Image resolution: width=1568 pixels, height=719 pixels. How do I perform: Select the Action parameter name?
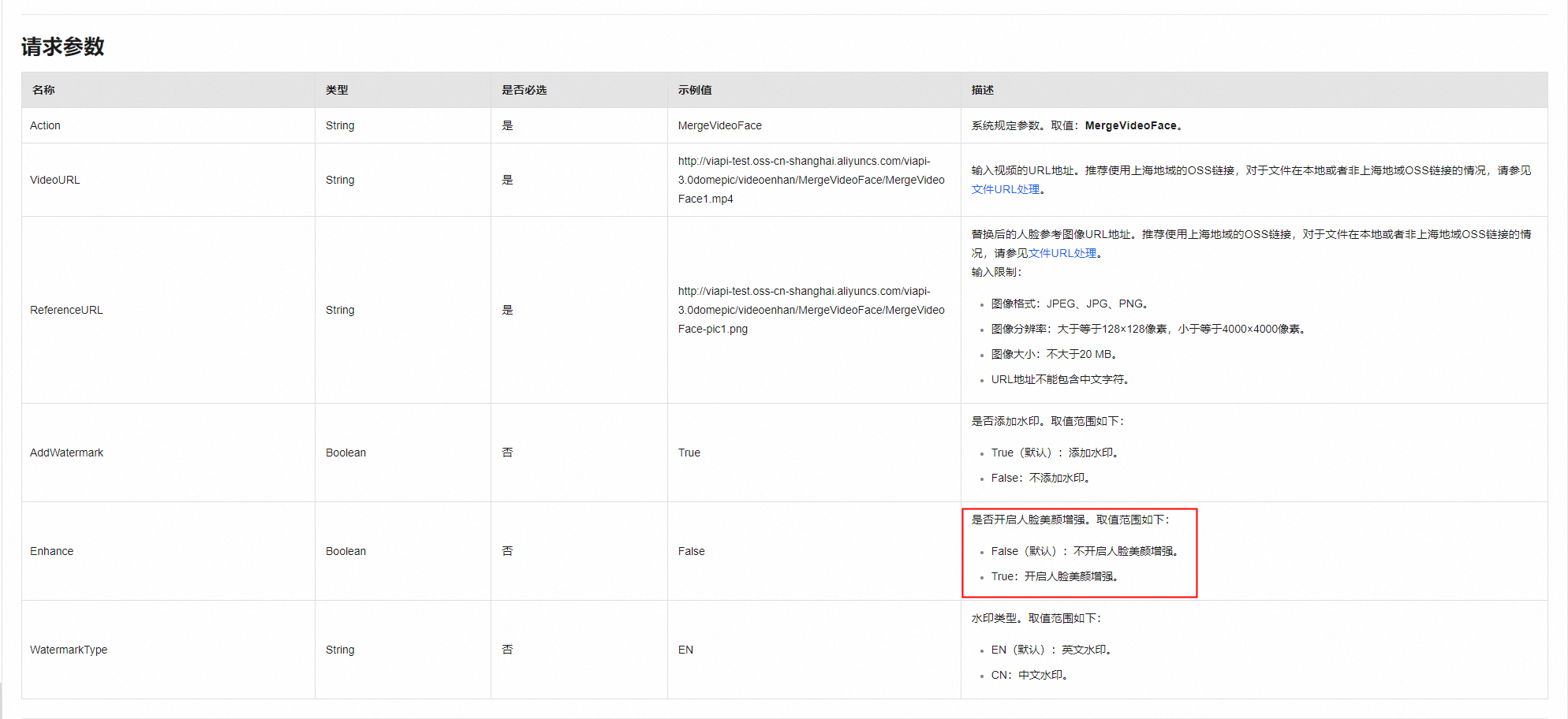(45, 125)
